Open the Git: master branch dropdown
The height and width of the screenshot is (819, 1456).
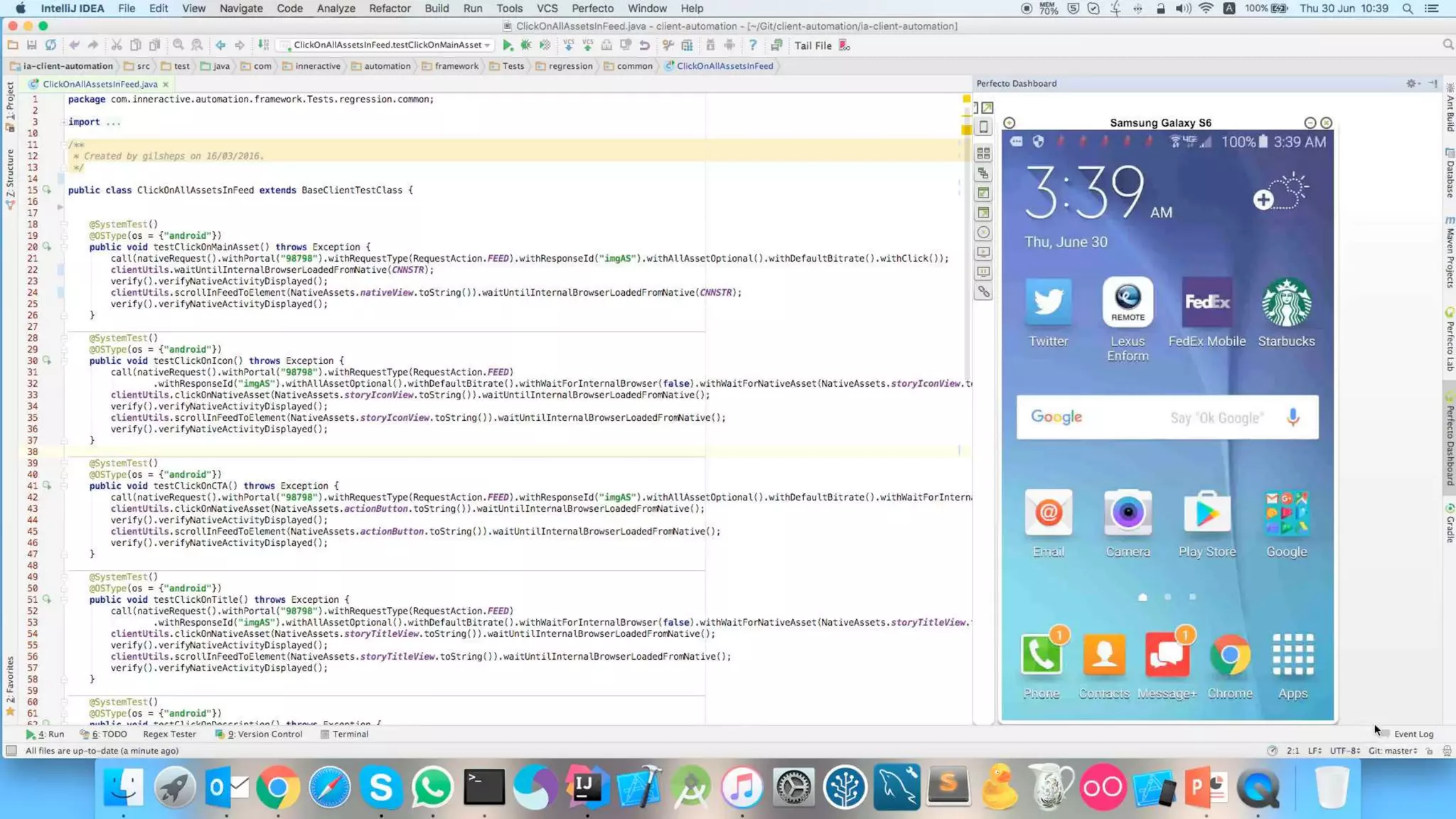point(1392,751)
